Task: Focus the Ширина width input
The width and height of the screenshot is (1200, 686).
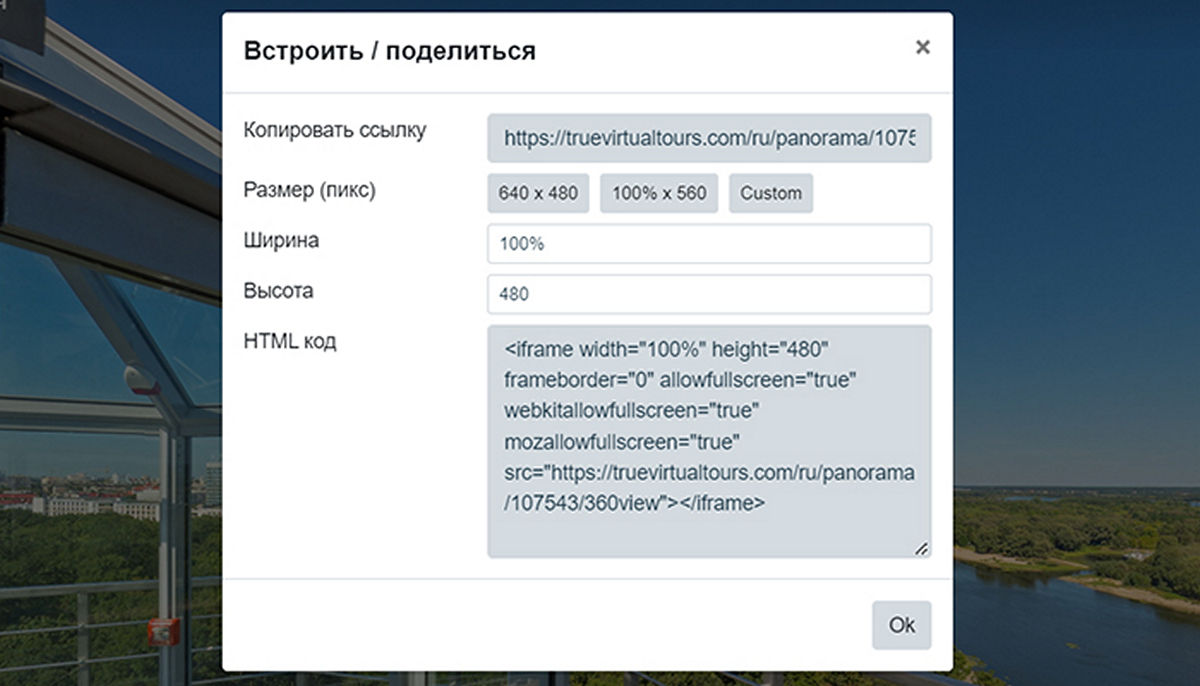Action: pos(709,243)
